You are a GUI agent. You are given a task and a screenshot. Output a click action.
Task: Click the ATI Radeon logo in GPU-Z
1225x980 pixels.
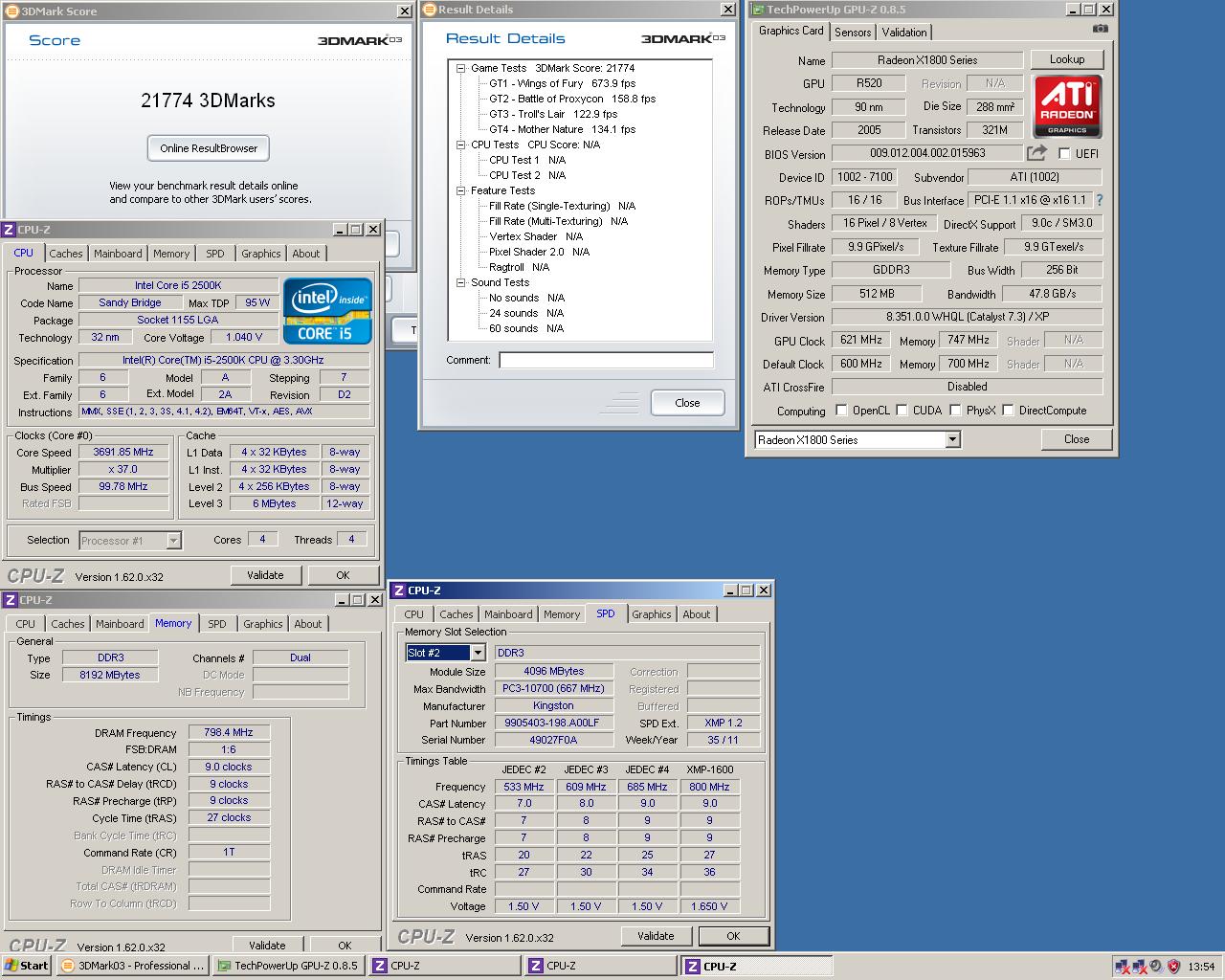coord(1067,106)
